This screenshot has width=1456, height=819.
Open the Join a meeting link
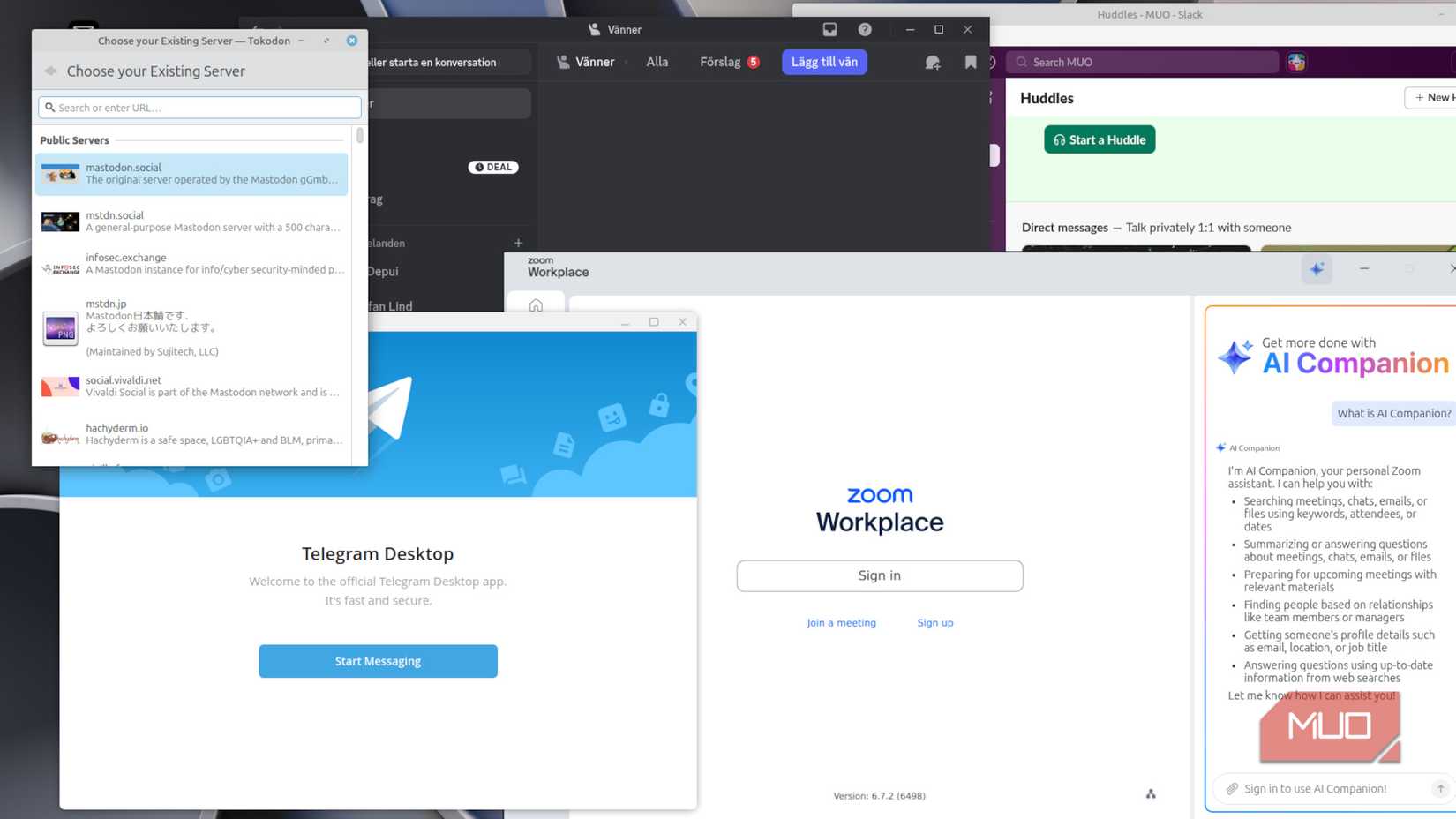point(841,622)
